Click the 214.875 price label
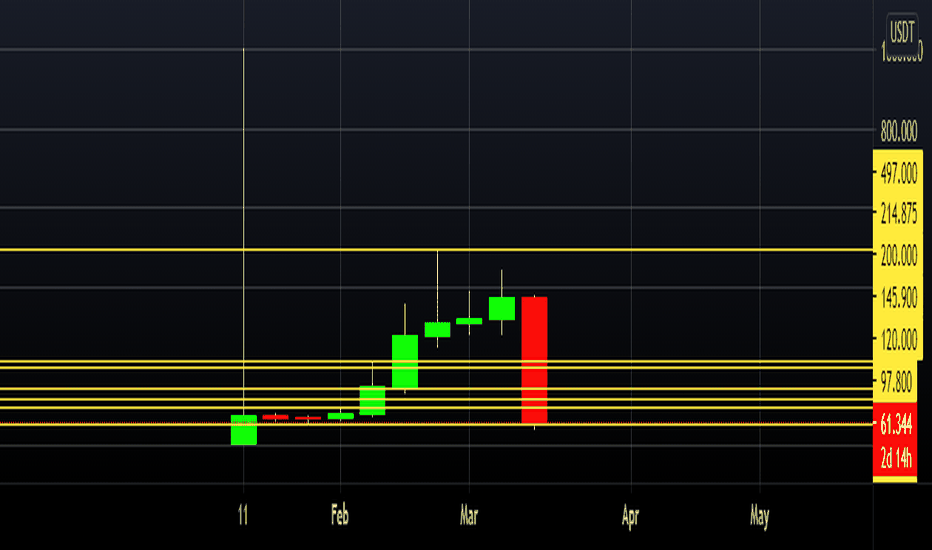The image size is (932, 550). [x=899, y=213]
